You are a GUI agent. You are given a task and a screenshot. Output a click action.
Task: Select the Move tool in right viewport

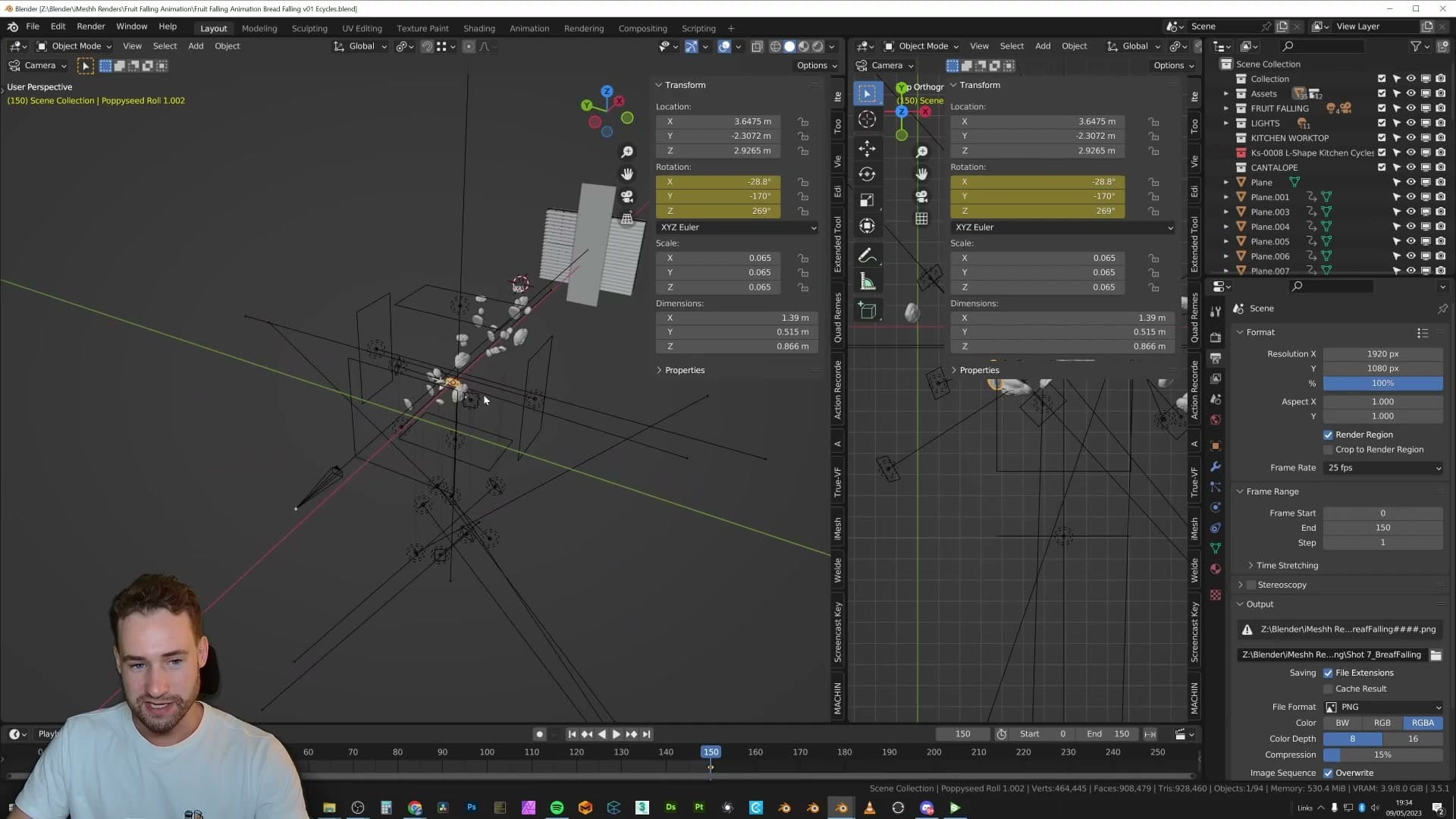[867, 148]
